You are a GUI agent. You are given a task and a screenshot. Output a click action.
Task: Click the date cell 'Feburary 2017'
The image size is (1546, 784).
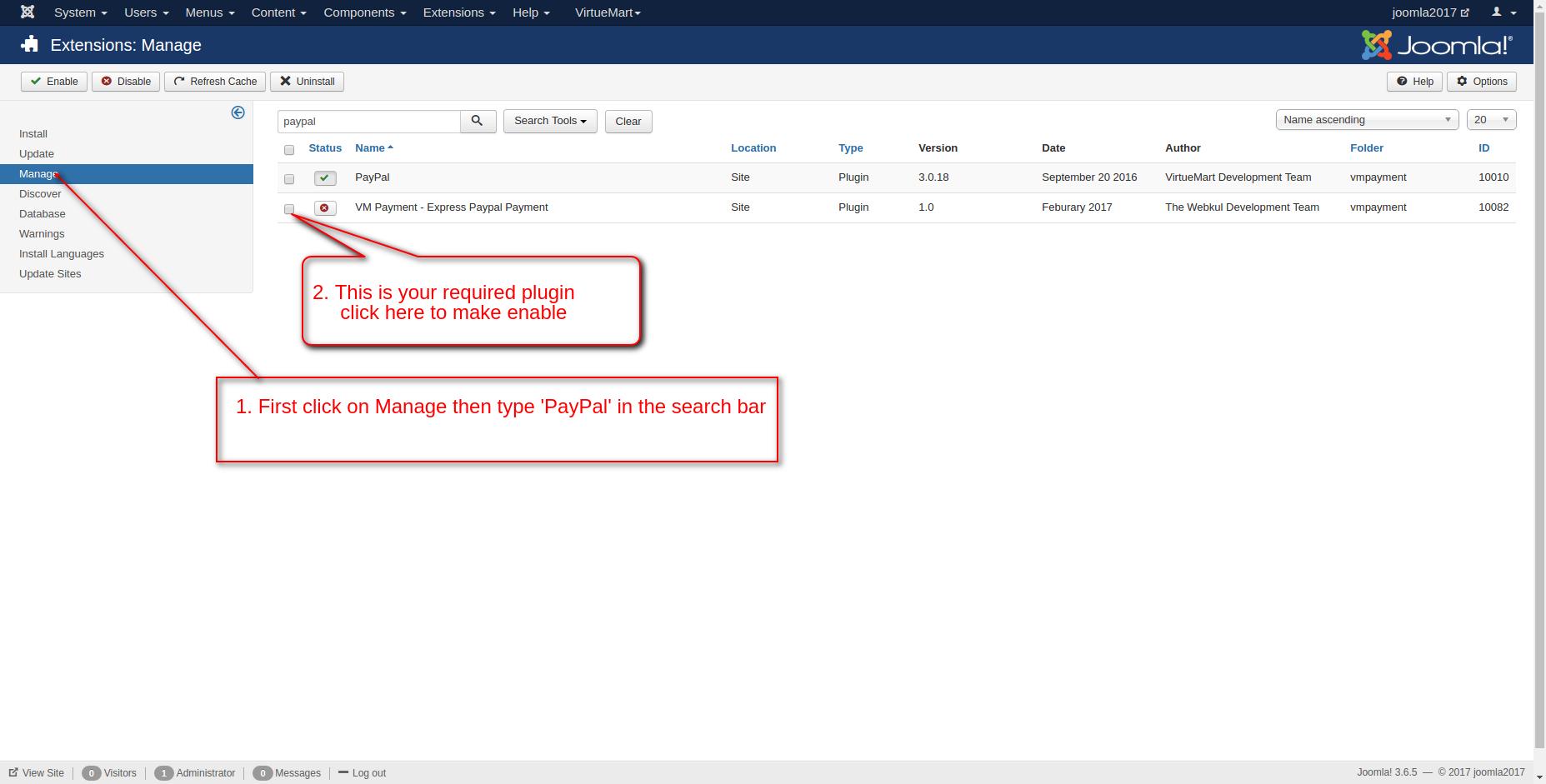tap(1077, 207)
